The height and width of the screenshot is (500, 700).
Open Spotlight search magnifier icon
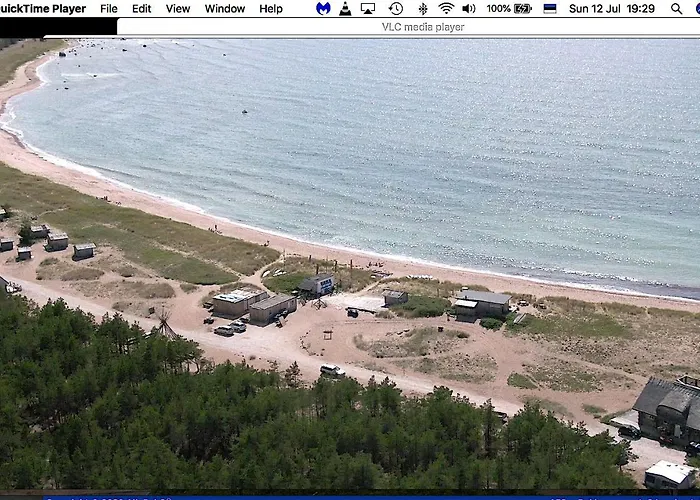point(678,9)
